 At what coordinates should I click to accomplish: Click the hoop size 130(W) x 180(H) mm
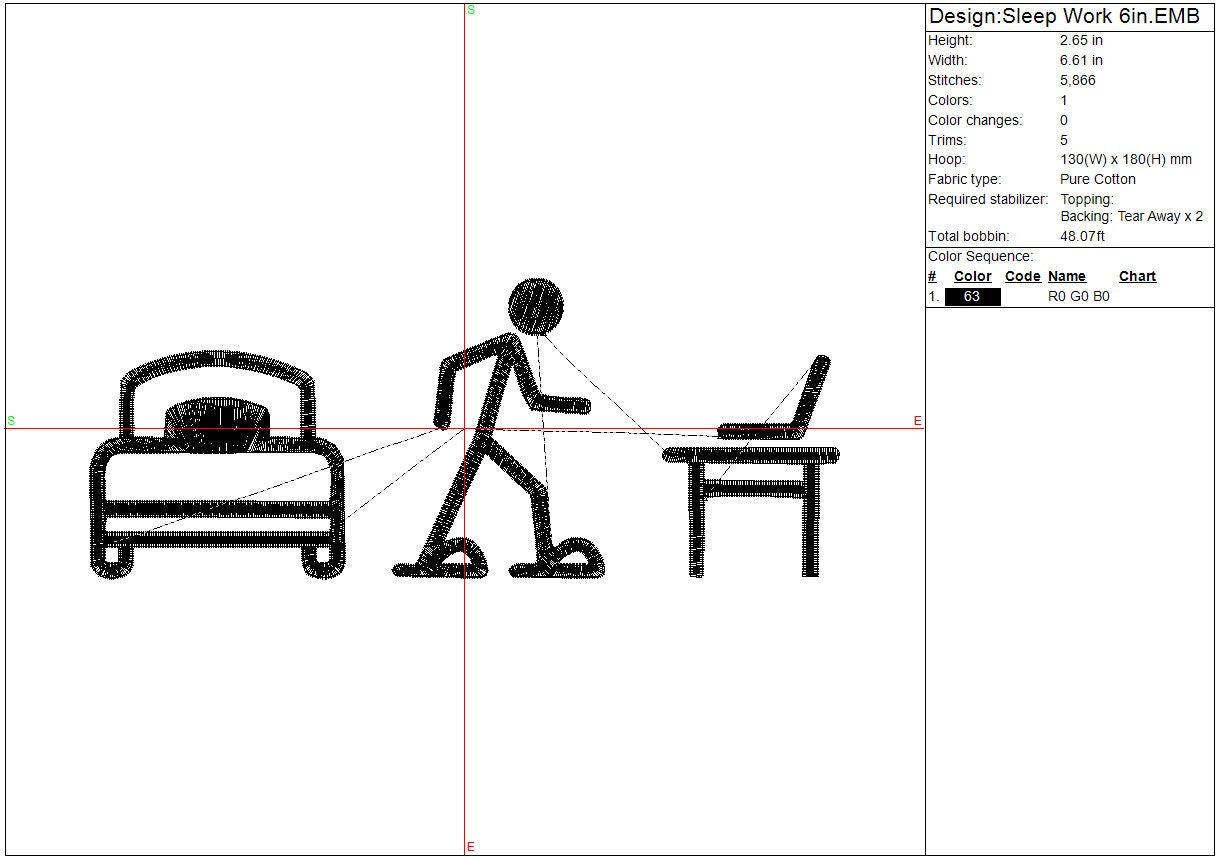(x=1125, y=160)
